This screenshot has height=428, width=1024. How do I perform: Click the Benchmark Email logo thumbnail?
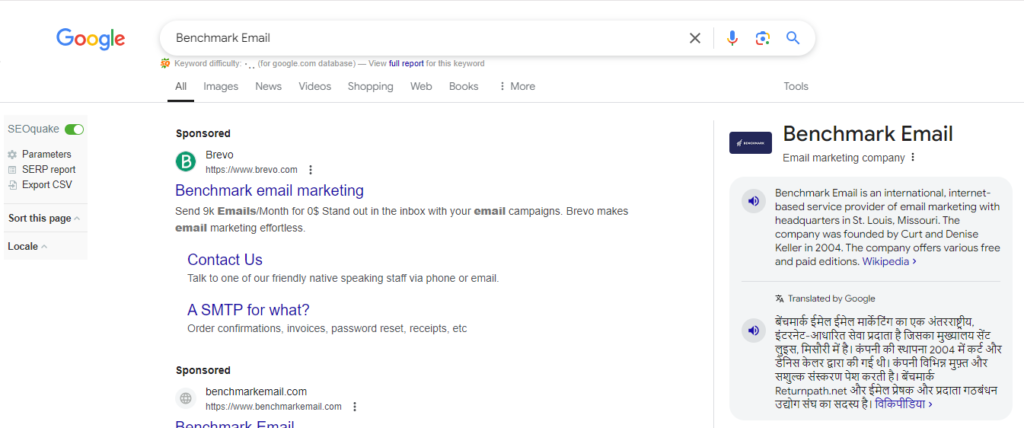(x=750, y=142)
